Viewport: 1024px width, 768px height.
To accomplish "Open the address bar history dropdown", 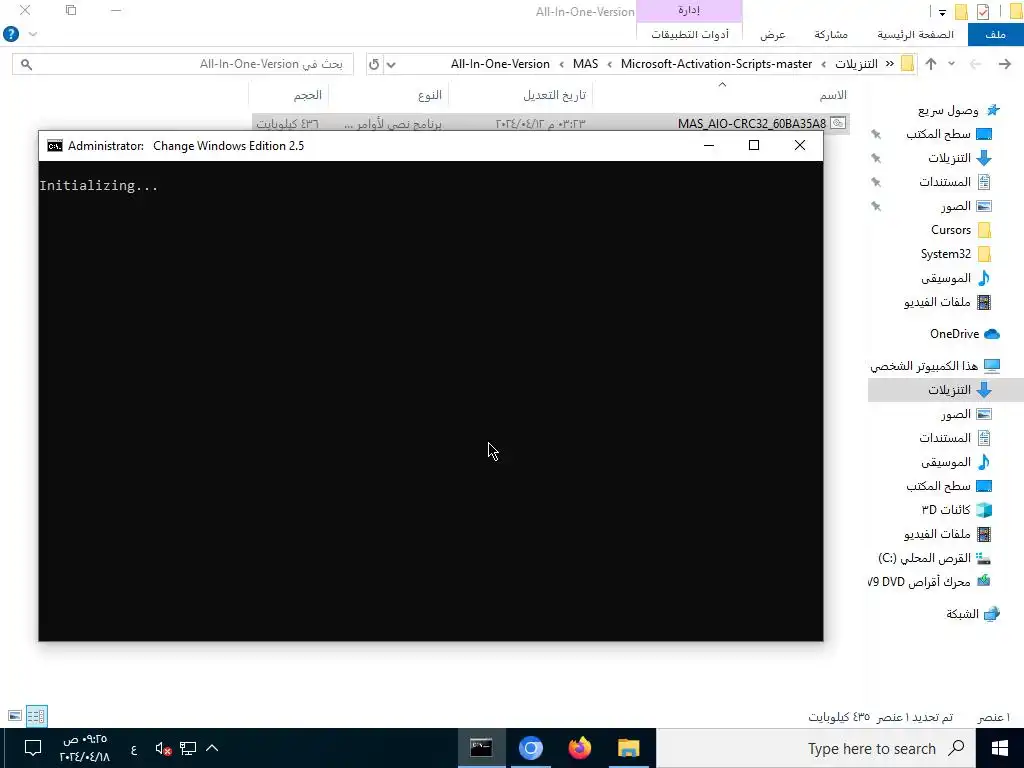I will (x=391, y=64).
